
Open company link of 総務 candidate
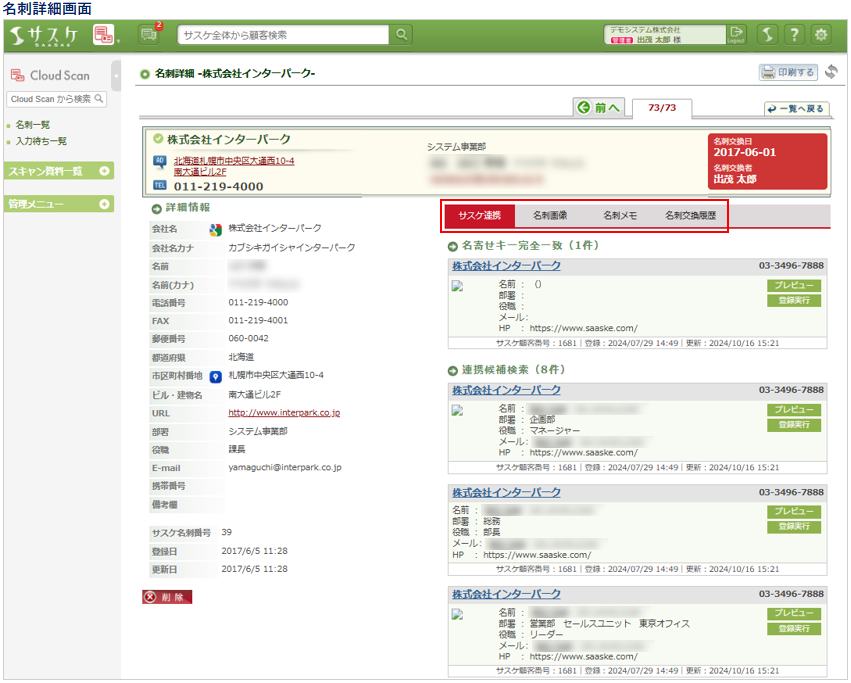click(506, 492)
